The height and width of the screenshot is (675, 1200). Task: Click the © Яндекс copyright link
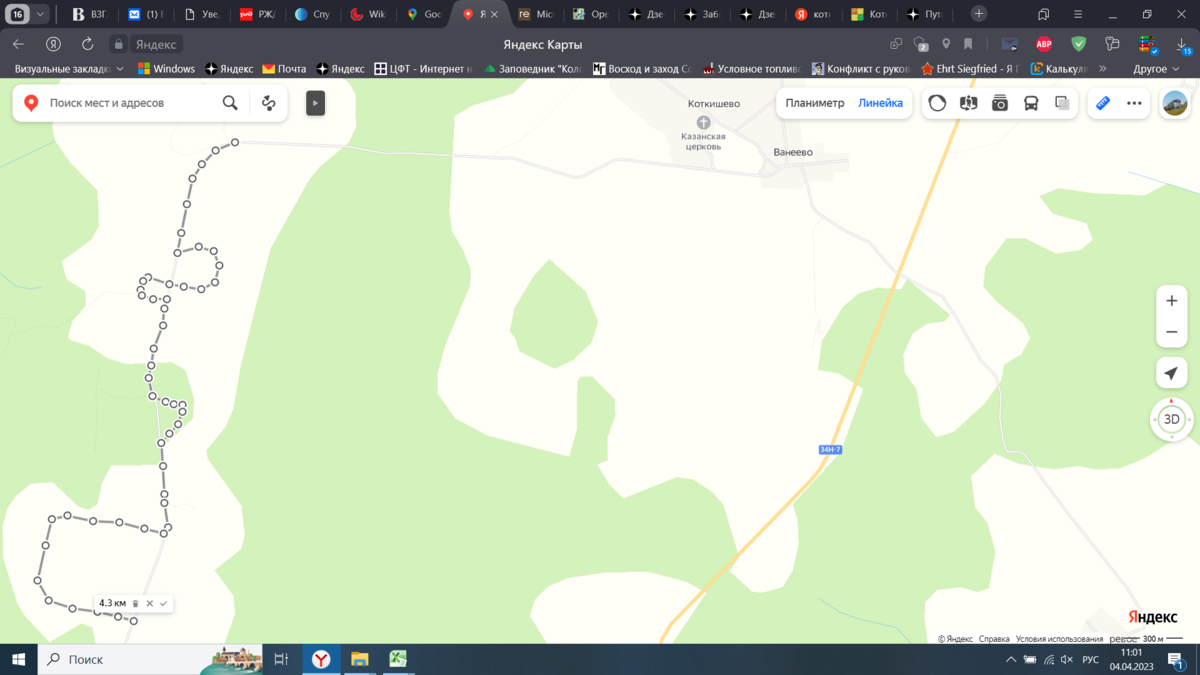955,639
